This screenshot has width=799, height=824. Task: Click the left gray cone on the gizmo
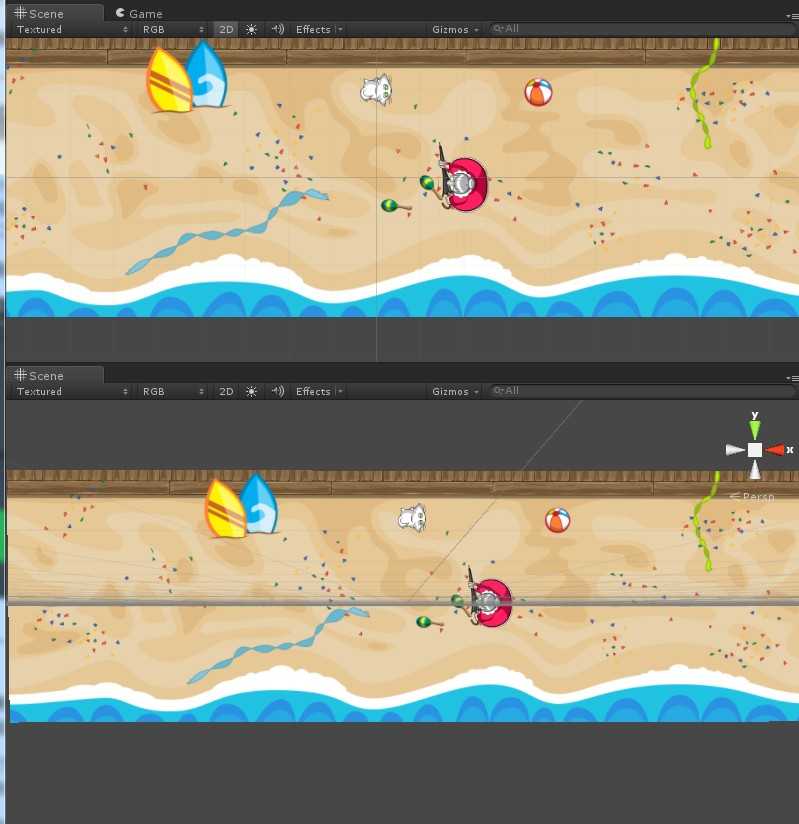(735, 450)
